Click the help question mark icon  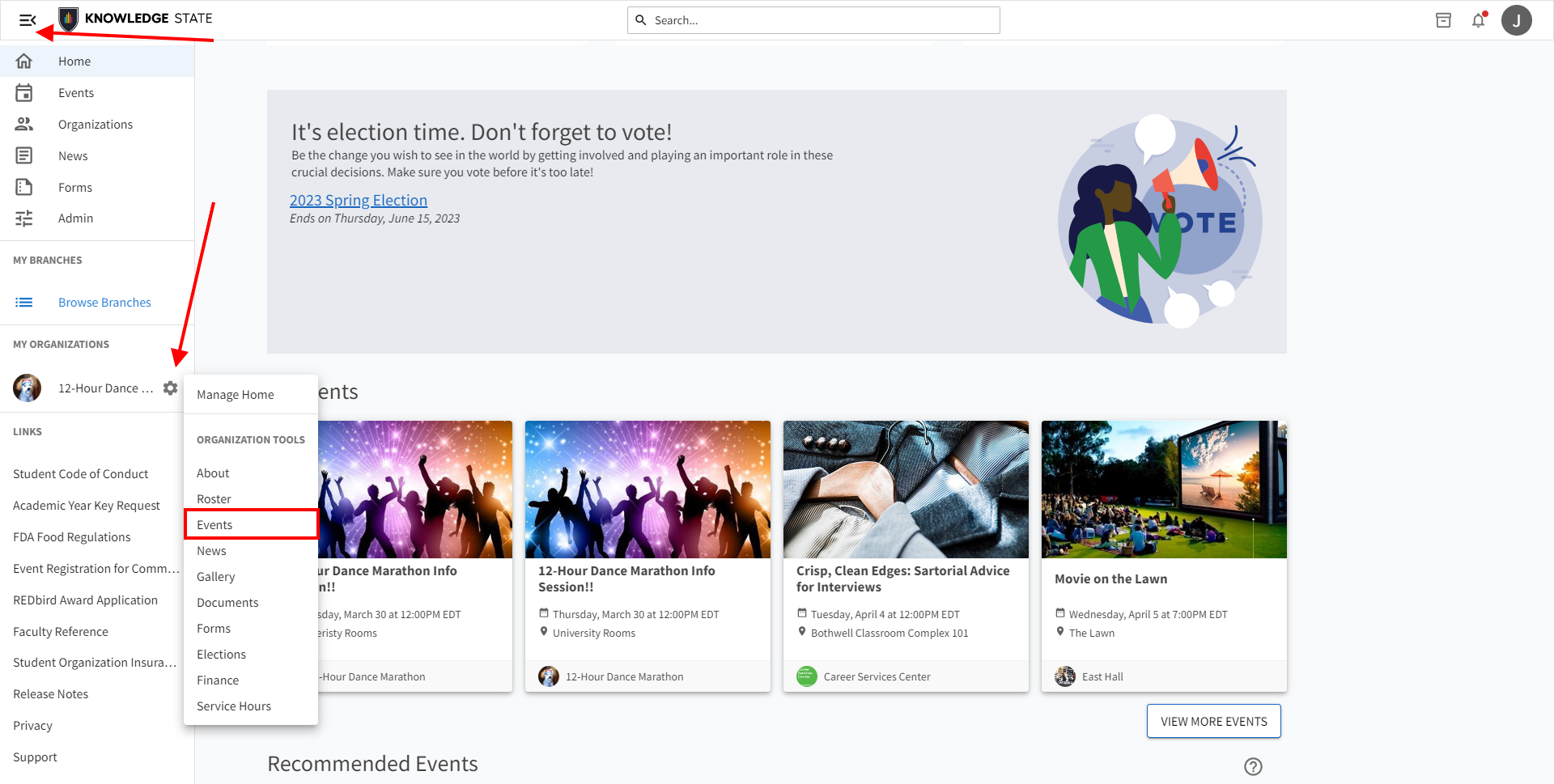[1253, 766]
